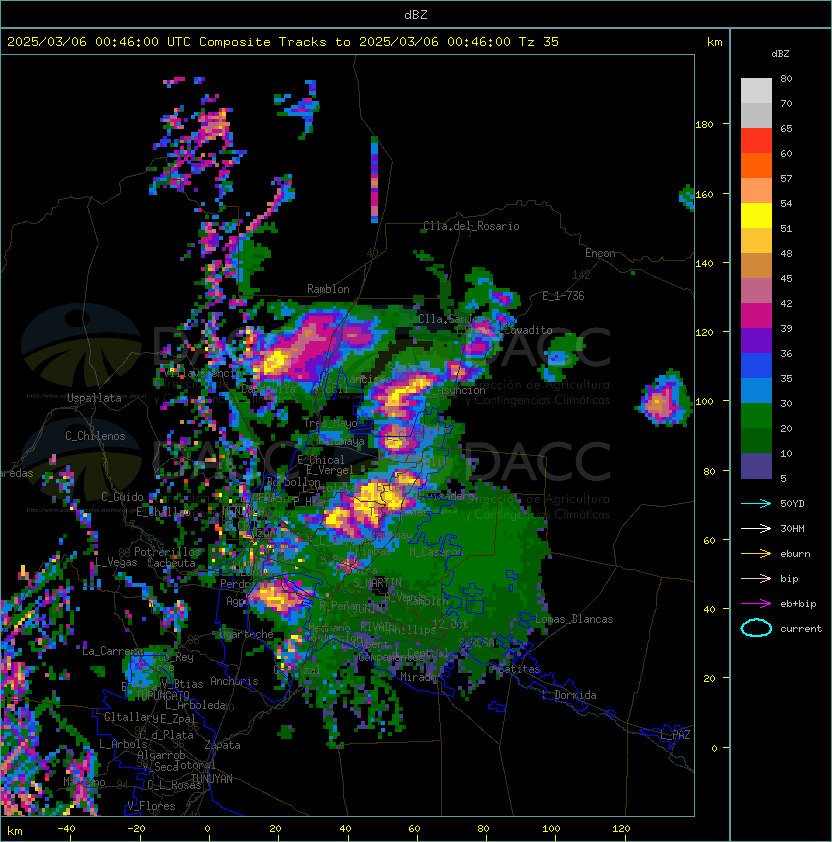Viewport: 832px width, 842px height.
Task: Click the 'Zapata' place label
Action: [x=222, y=745]
